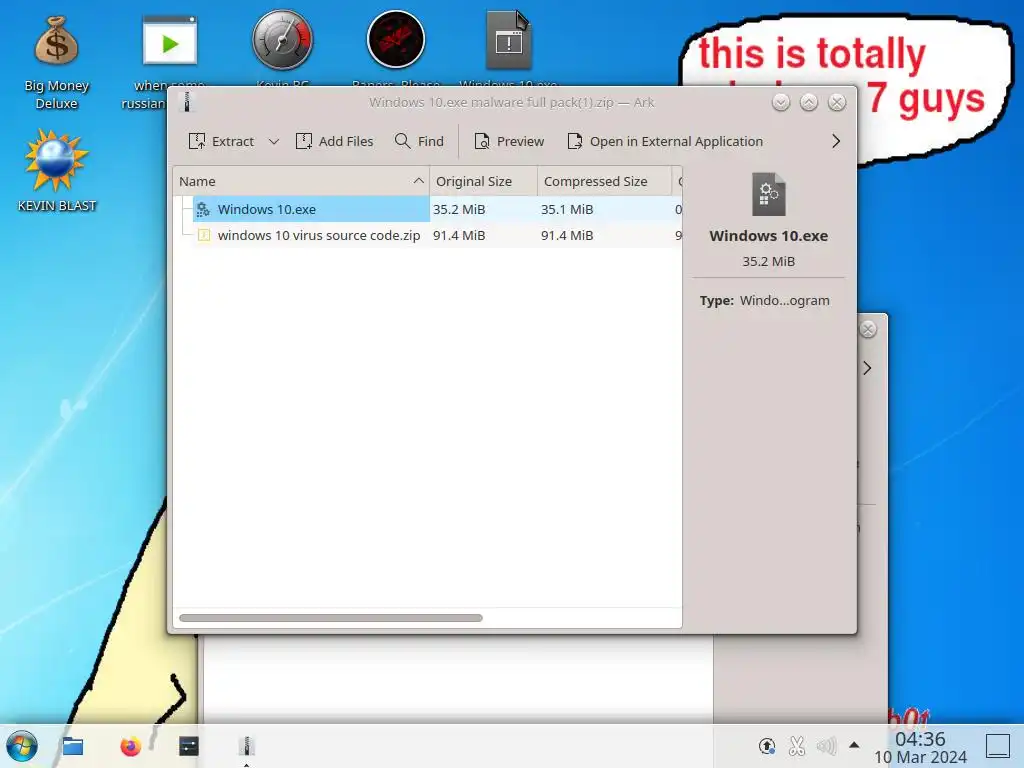Screen dimensions: 1024x768
Task: Expand the hidden system tray icons arrow
Action: (854, 745)
